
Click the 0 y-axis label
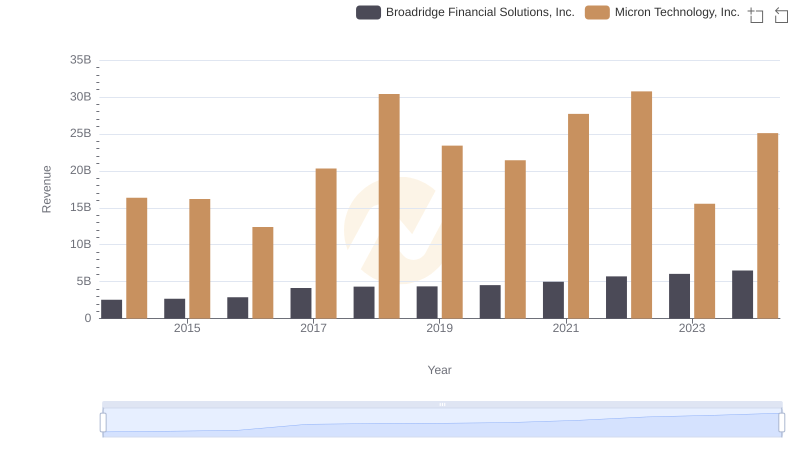(88, 318)
